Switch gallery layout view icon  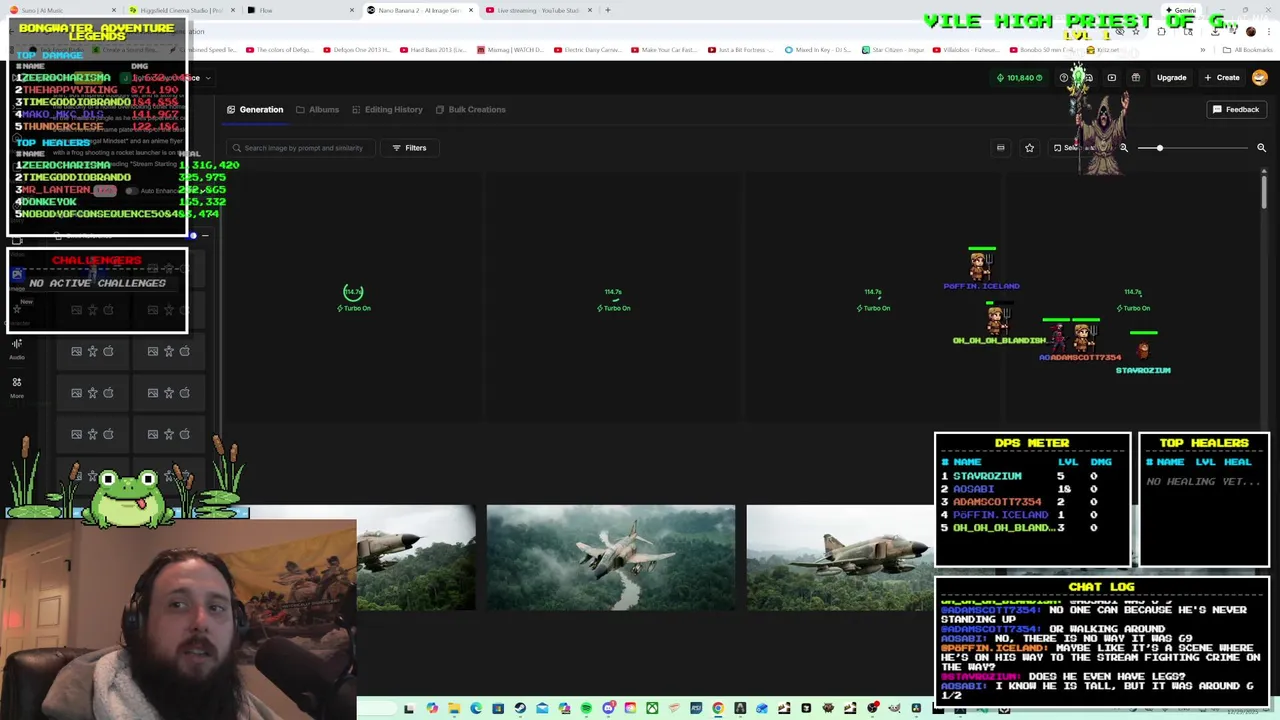point(1000,148)
